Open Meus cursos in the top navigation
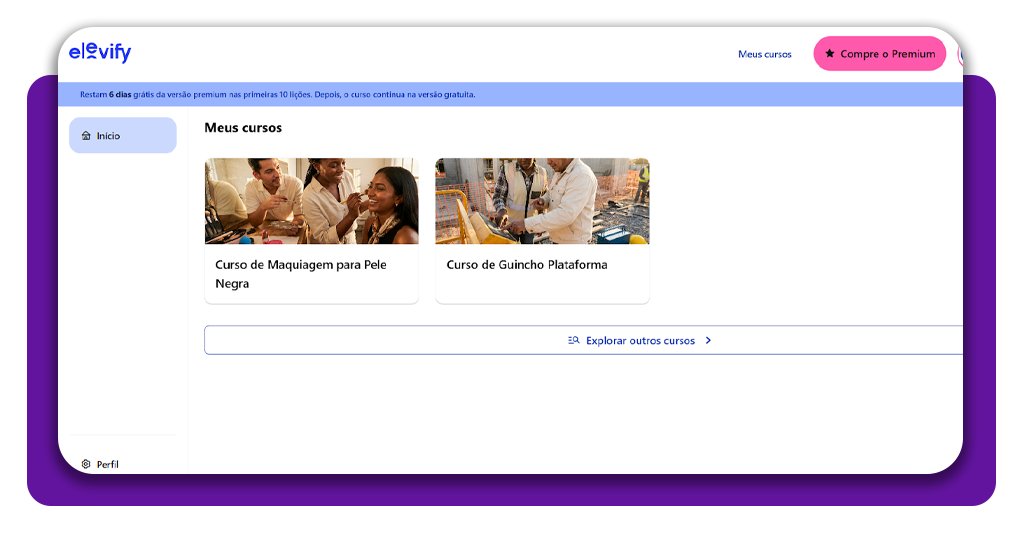 pyautogui.click(x=764, y=54)
